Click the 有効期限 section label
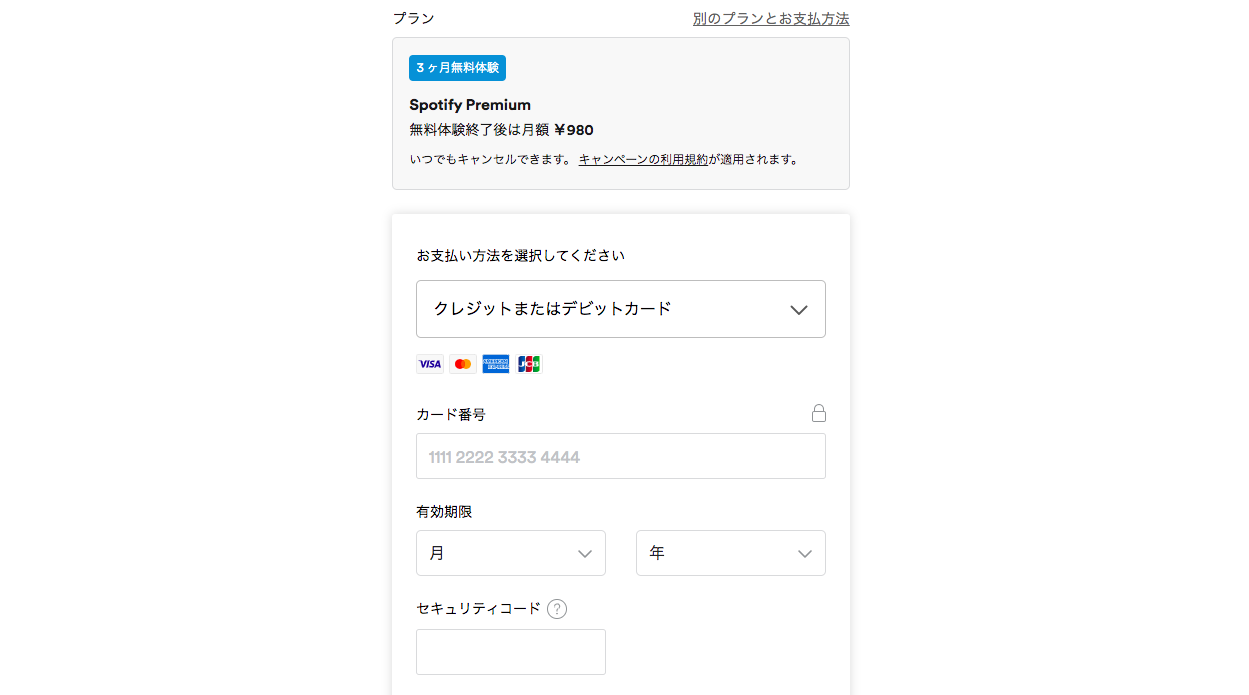The width and height of the screenshot is (1249, 695). point(441,511)
